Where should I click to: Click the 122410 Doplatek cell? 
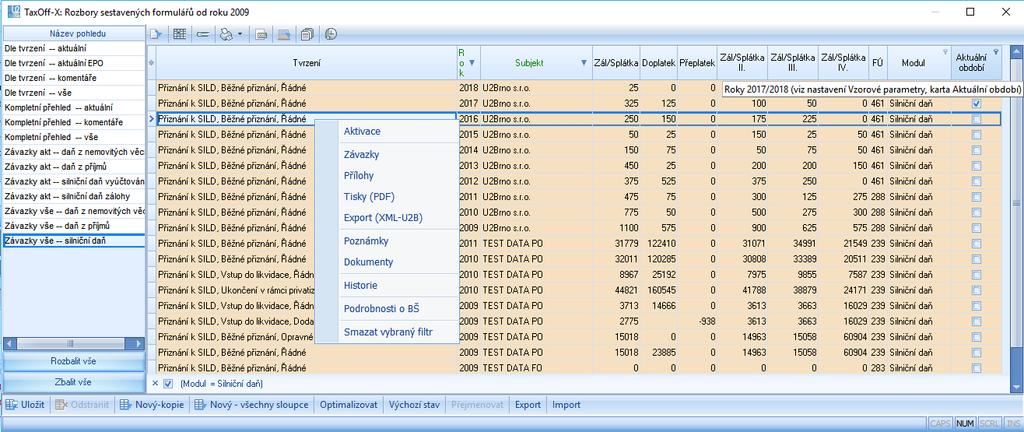point(658,243)
